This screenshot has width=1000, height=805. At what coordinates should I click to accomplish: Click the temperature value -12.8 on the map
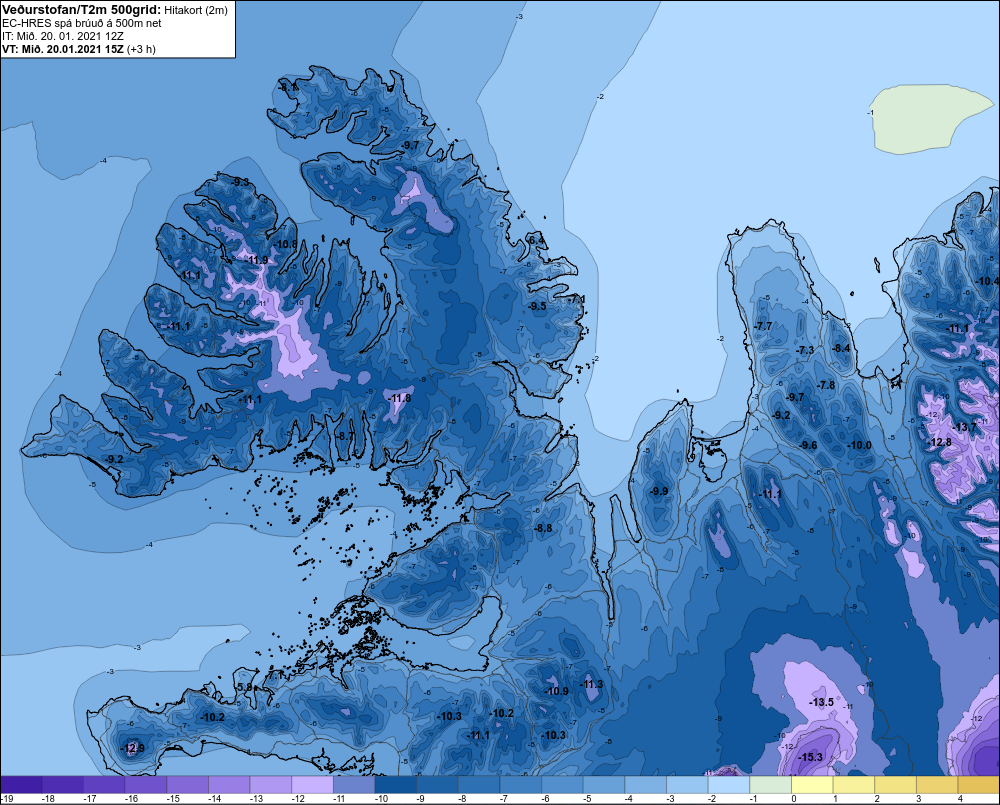coord(939,442)
